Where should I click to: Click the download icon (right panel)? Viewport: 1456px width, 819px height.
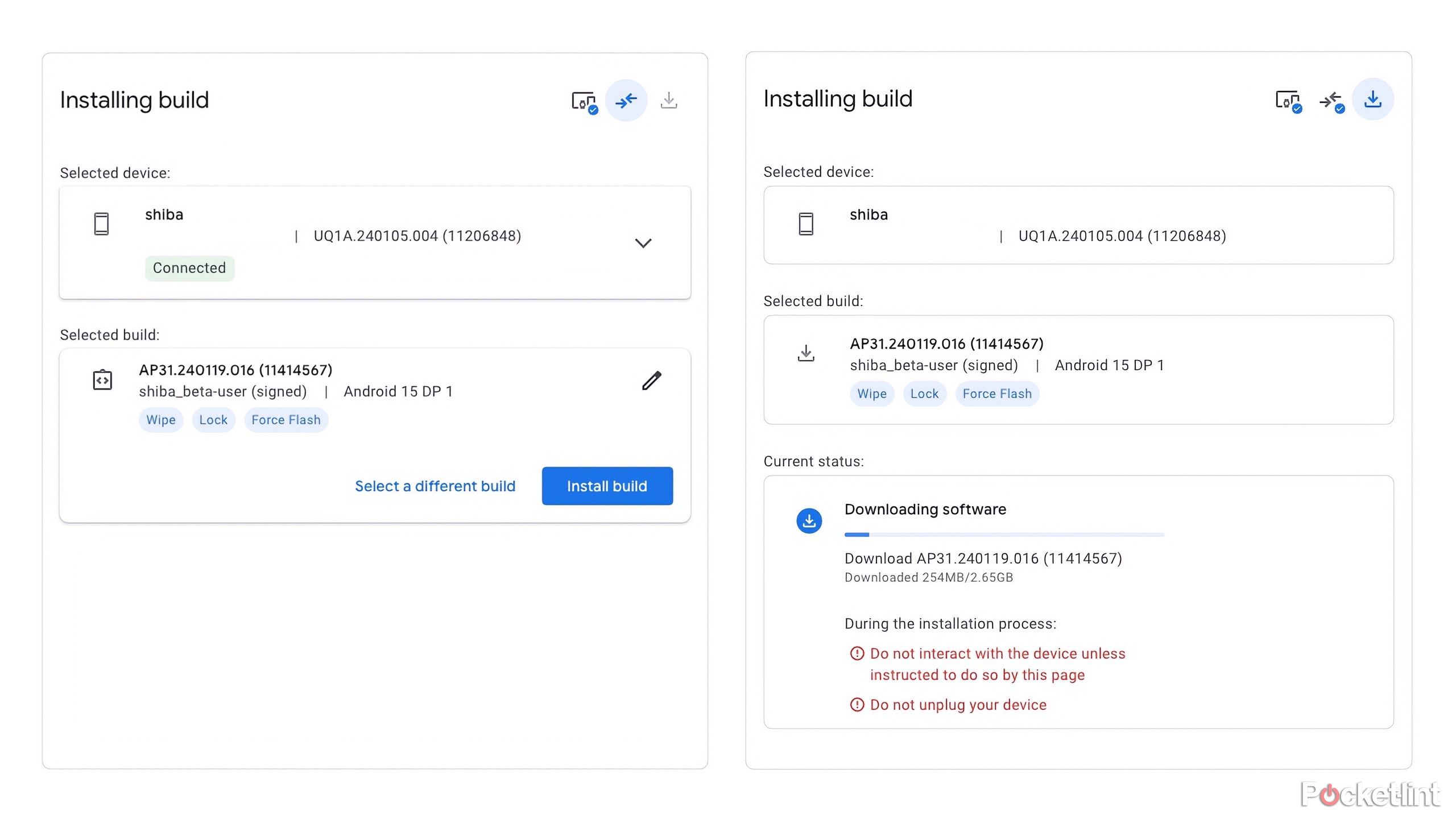pyautogui.click(x=1371, y=99)
